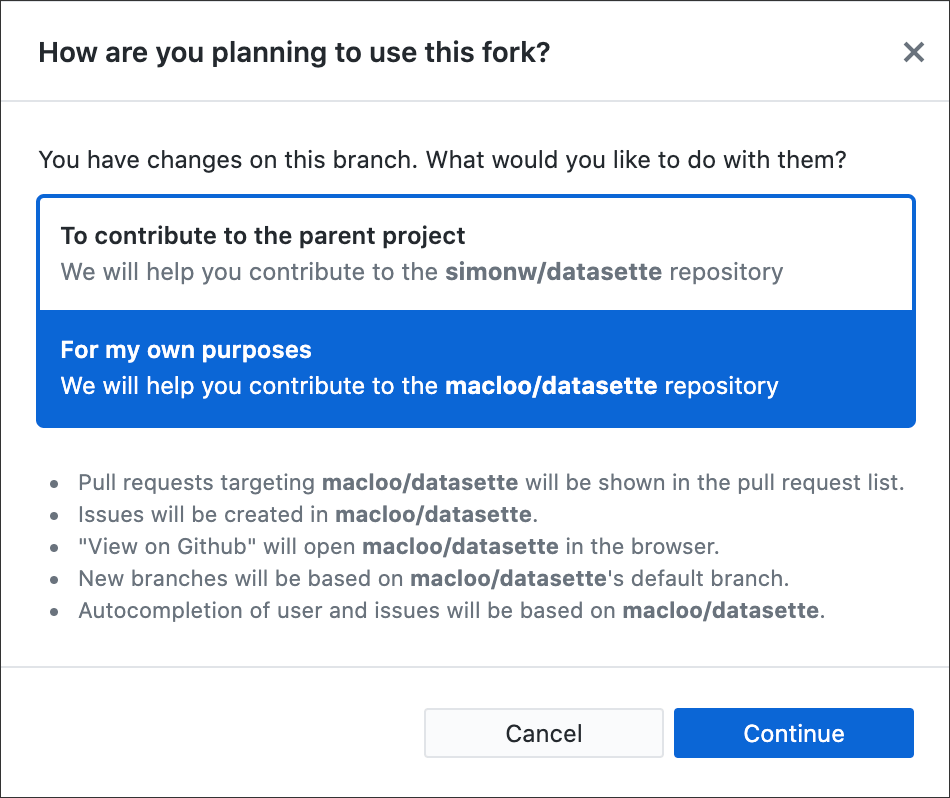Click macloo/datasette in the "View on Github" bullet

[460, 547]
